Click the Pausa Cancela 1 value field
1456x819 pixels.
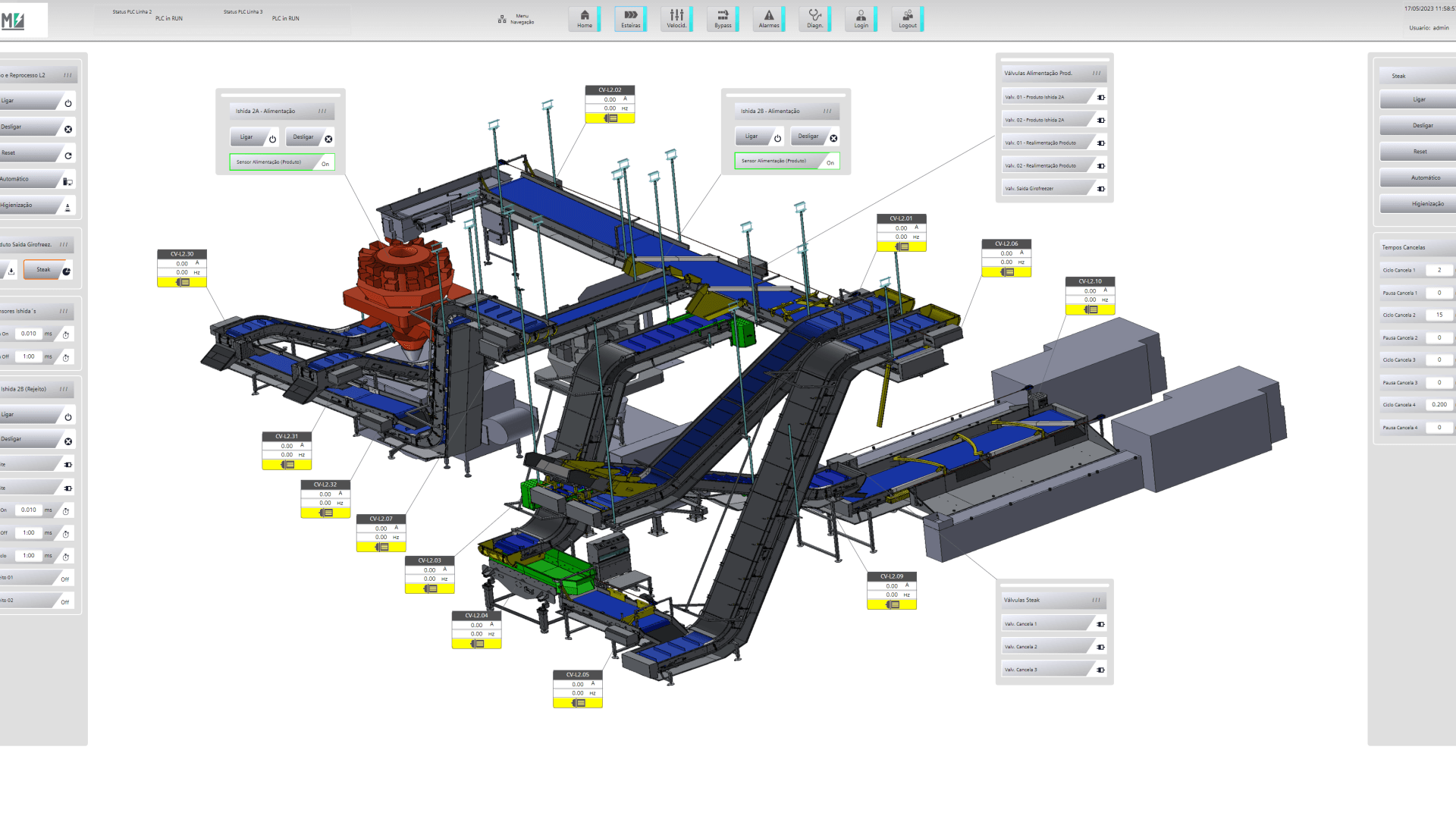[x=1439, y=293]
